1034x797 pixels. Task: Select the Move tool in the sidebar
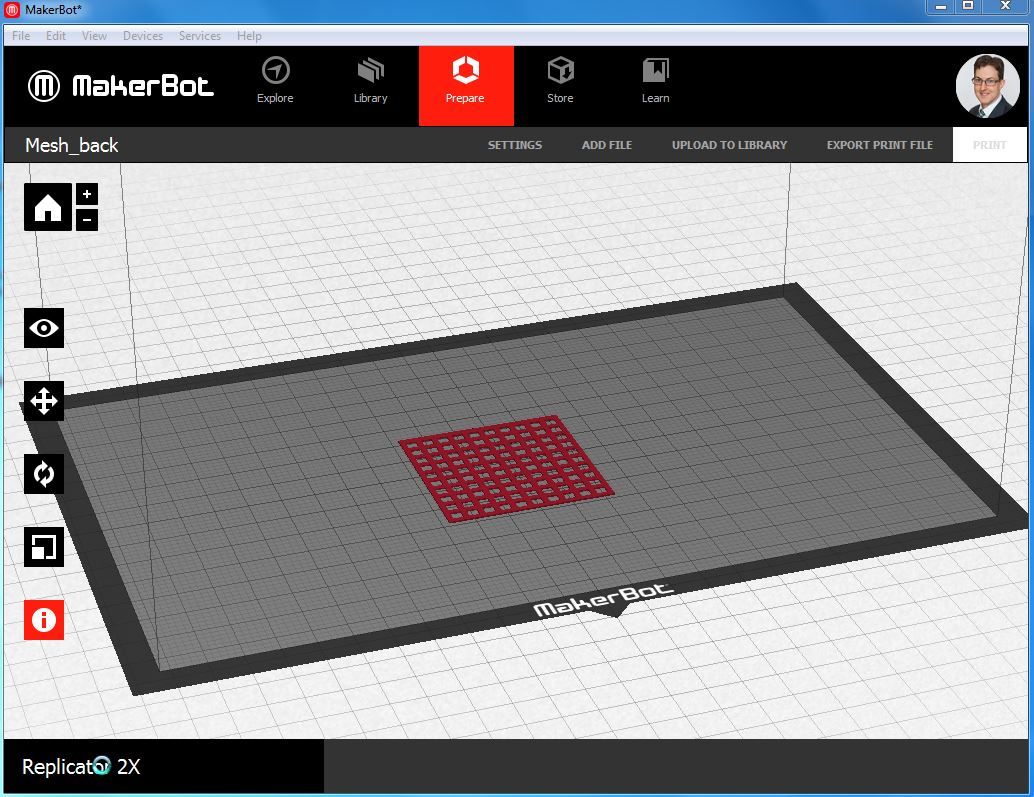tap(43, 401)
